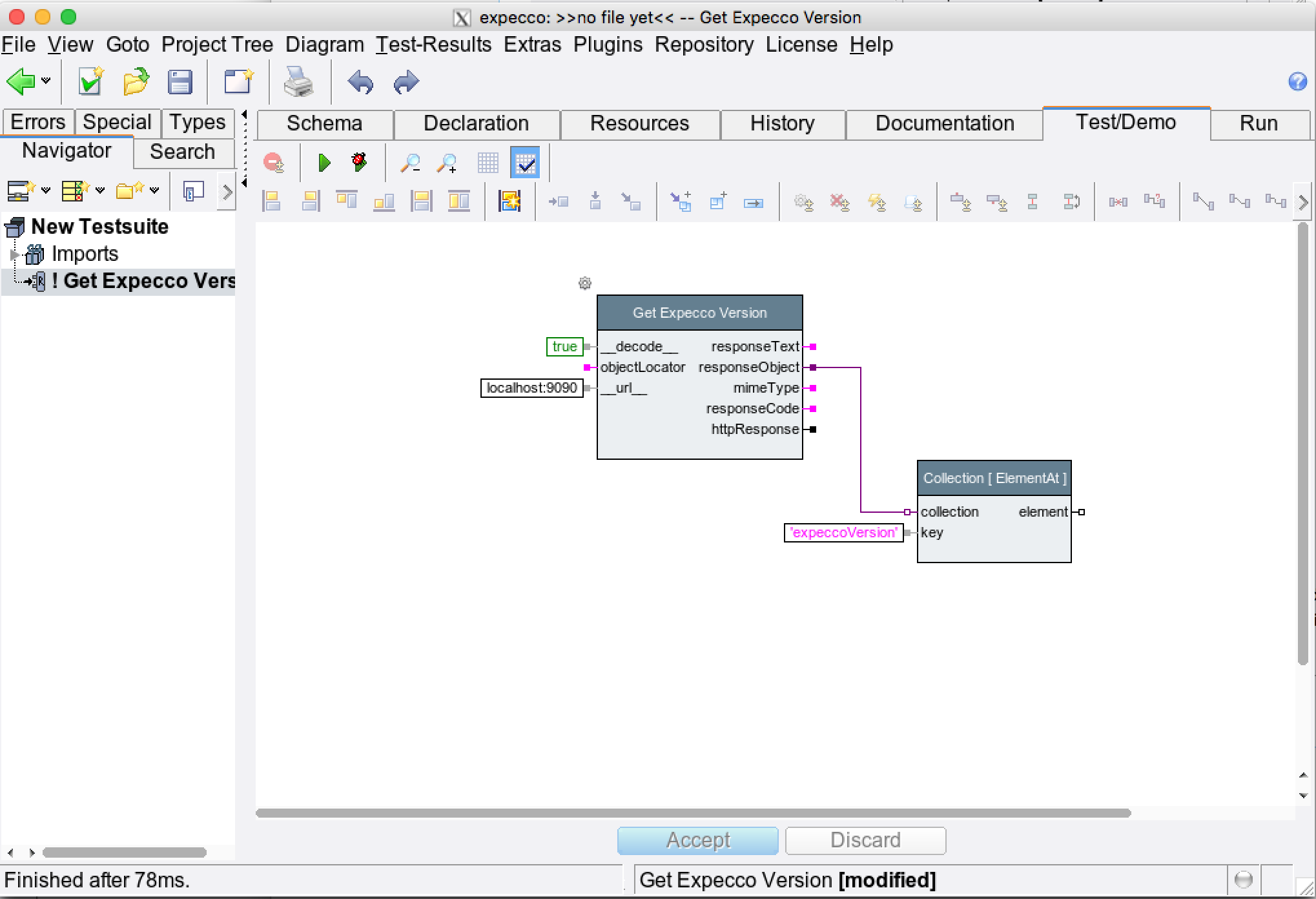
Task: Open the Plugins menu
Action: pos(608,45)
